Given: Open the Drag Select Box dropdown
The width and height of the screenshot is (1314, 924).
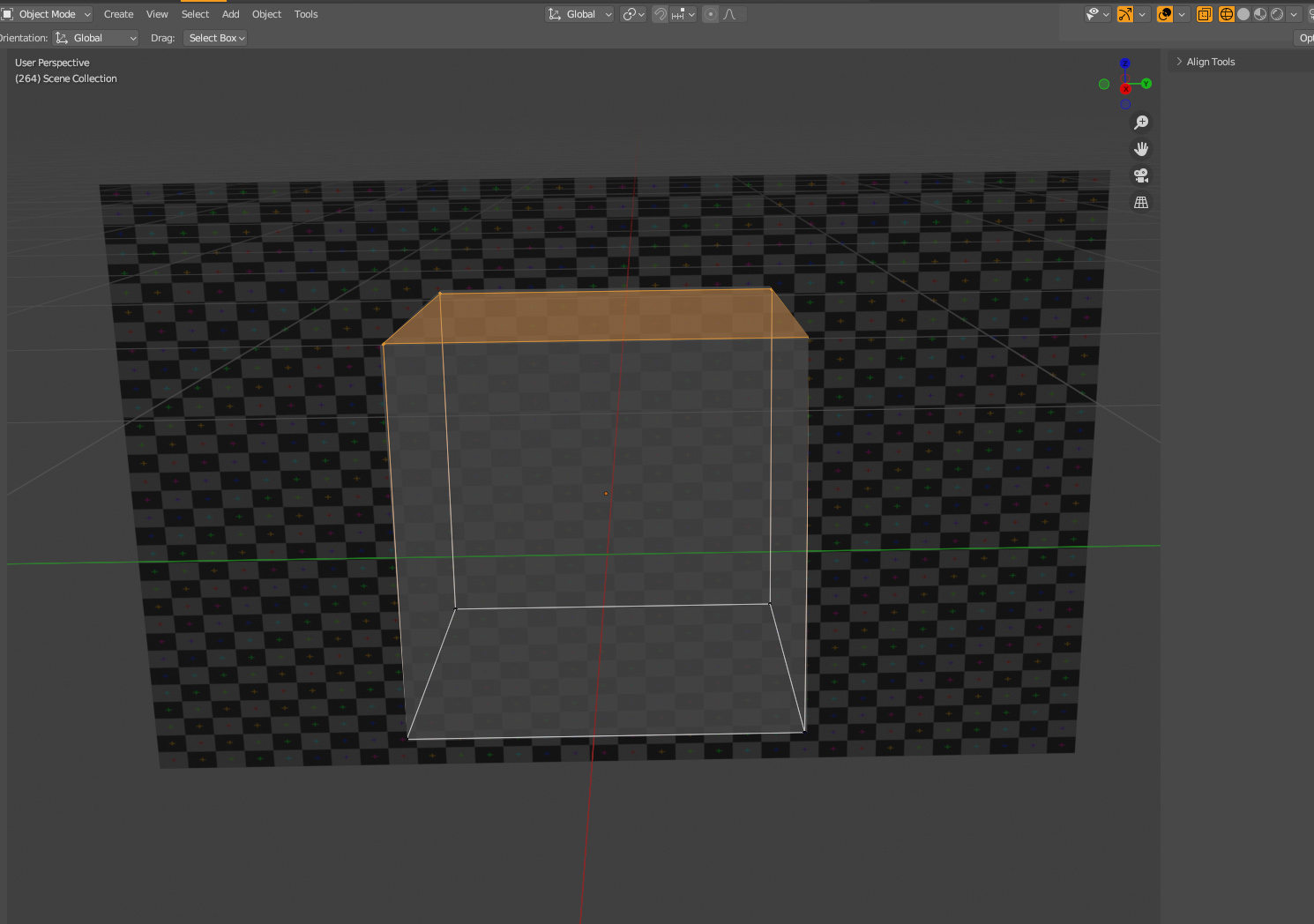Looking at the screenshot, I should 215,38.
